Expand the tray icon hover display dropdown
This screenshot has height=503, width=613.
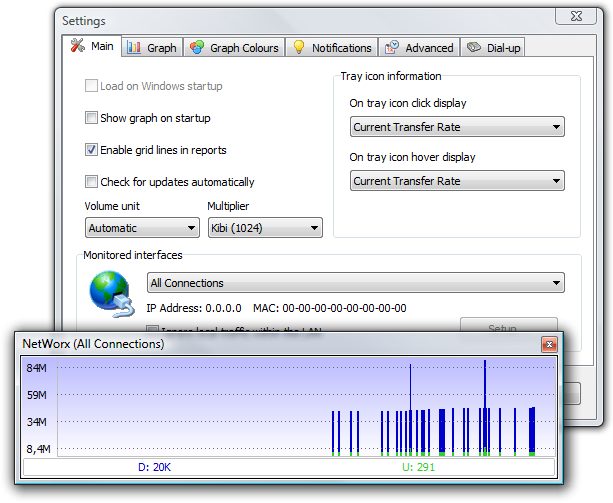click(x=457, y=181)
